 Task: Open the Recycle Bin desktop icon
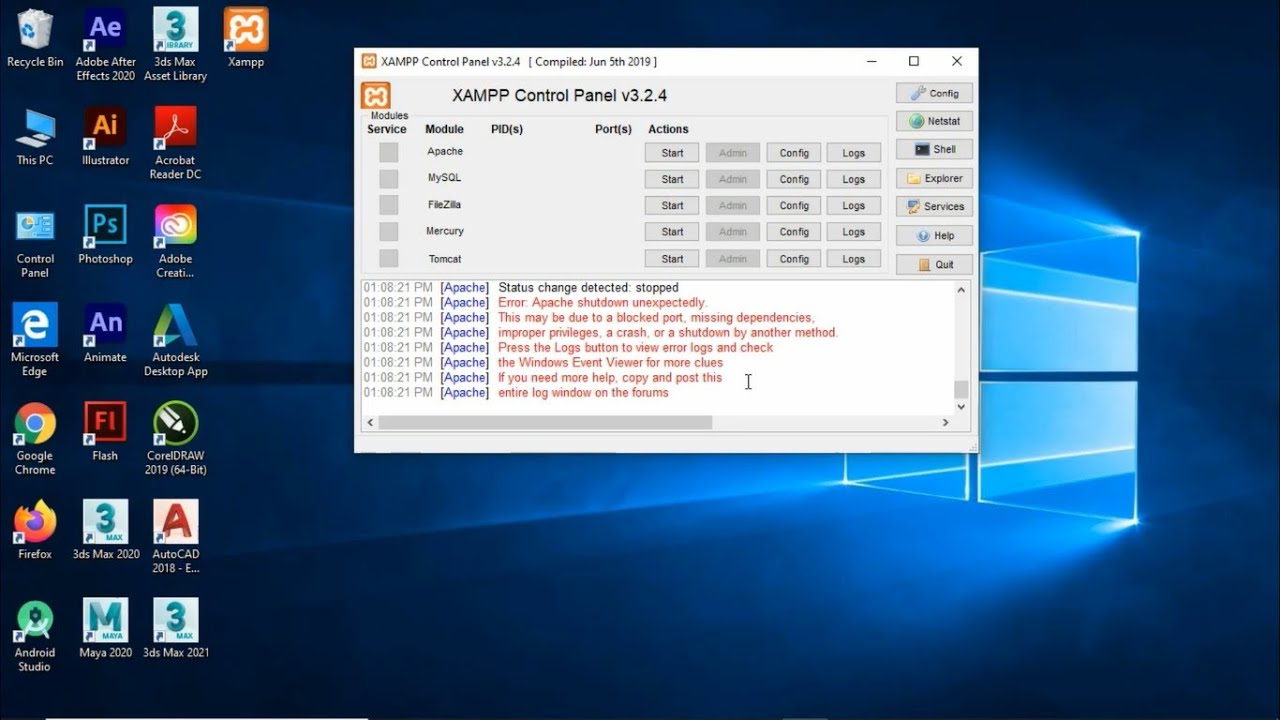click(x=35, y=39)
